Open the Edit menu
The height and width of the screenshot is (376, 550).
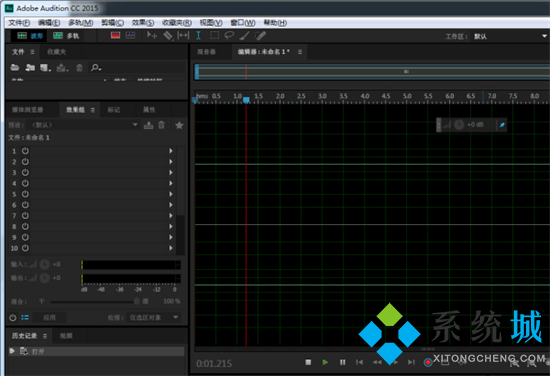[49, 23]
